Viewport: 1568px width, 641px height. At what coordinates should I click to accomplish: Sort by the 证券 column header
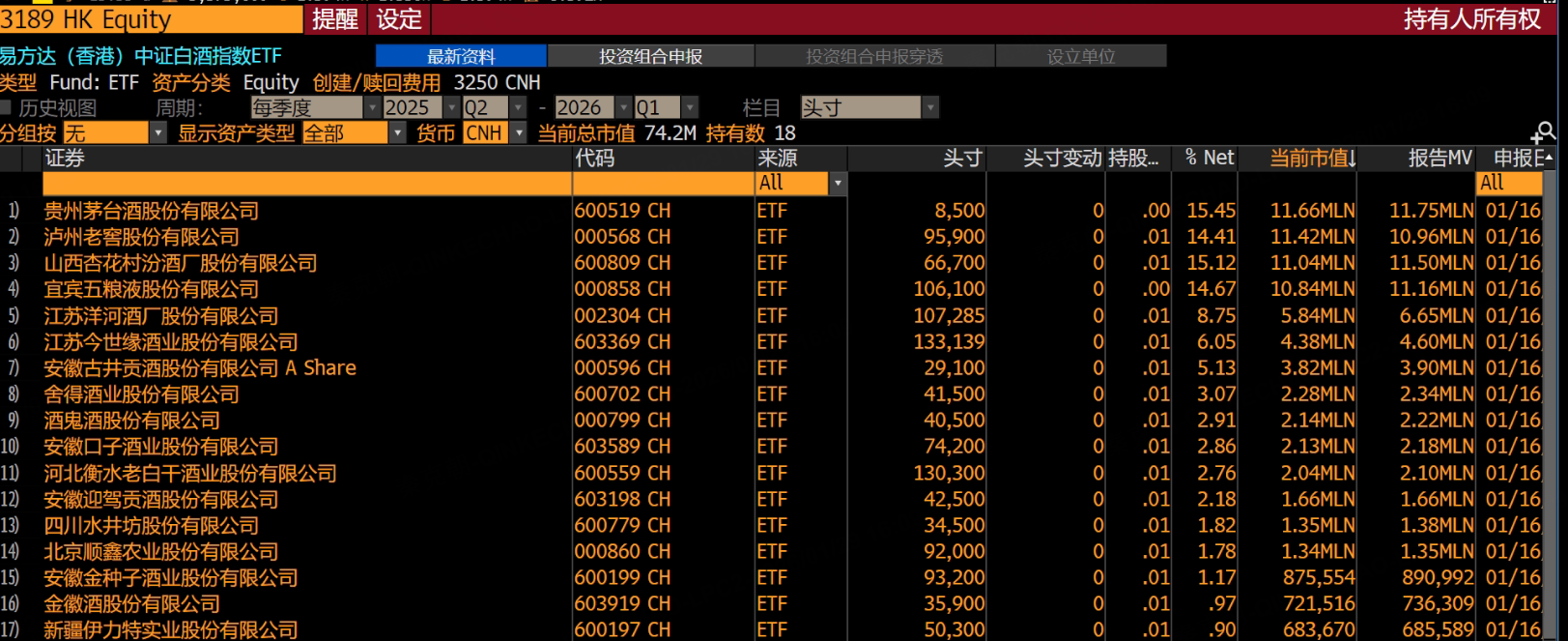click(x=65, y=158)
